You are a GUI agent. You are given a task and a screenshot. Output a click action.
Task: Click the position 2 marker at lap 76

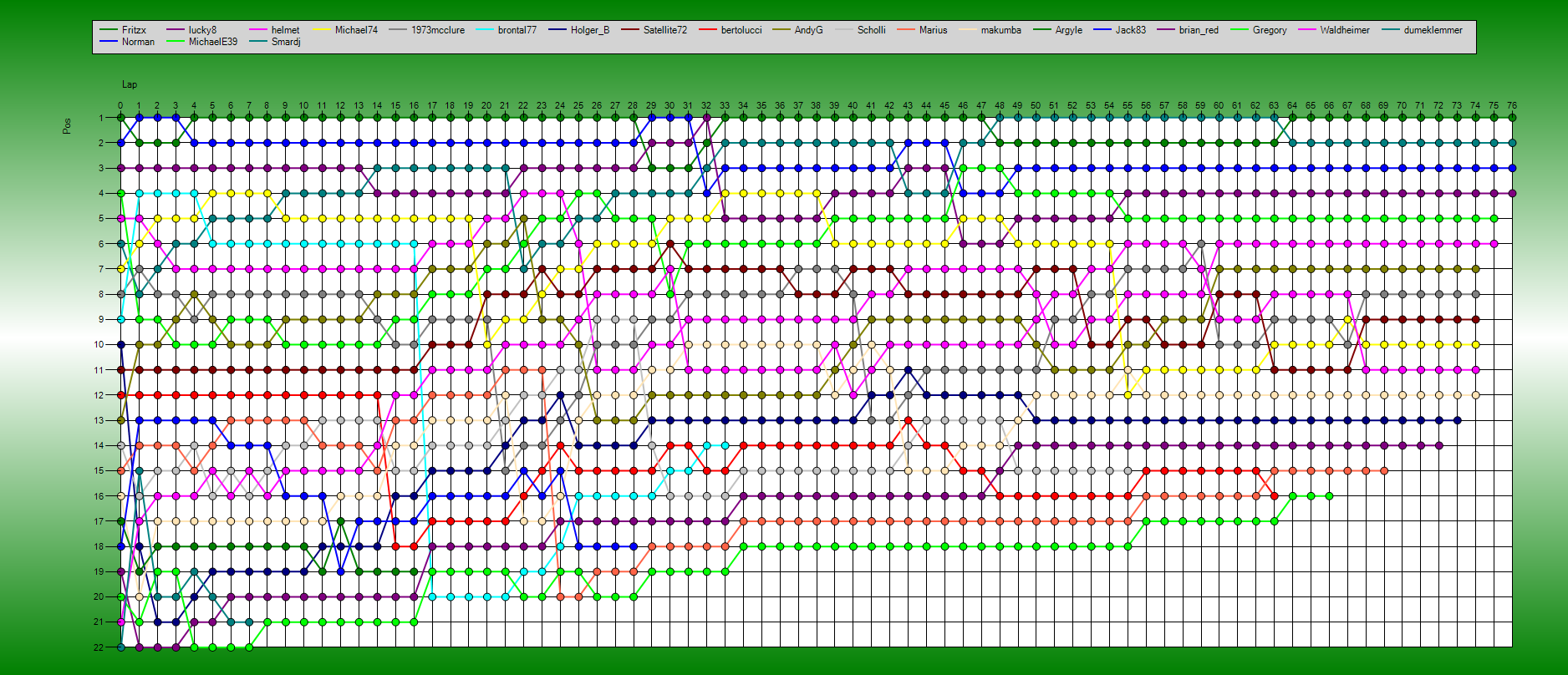click(x=1512, y=143)
